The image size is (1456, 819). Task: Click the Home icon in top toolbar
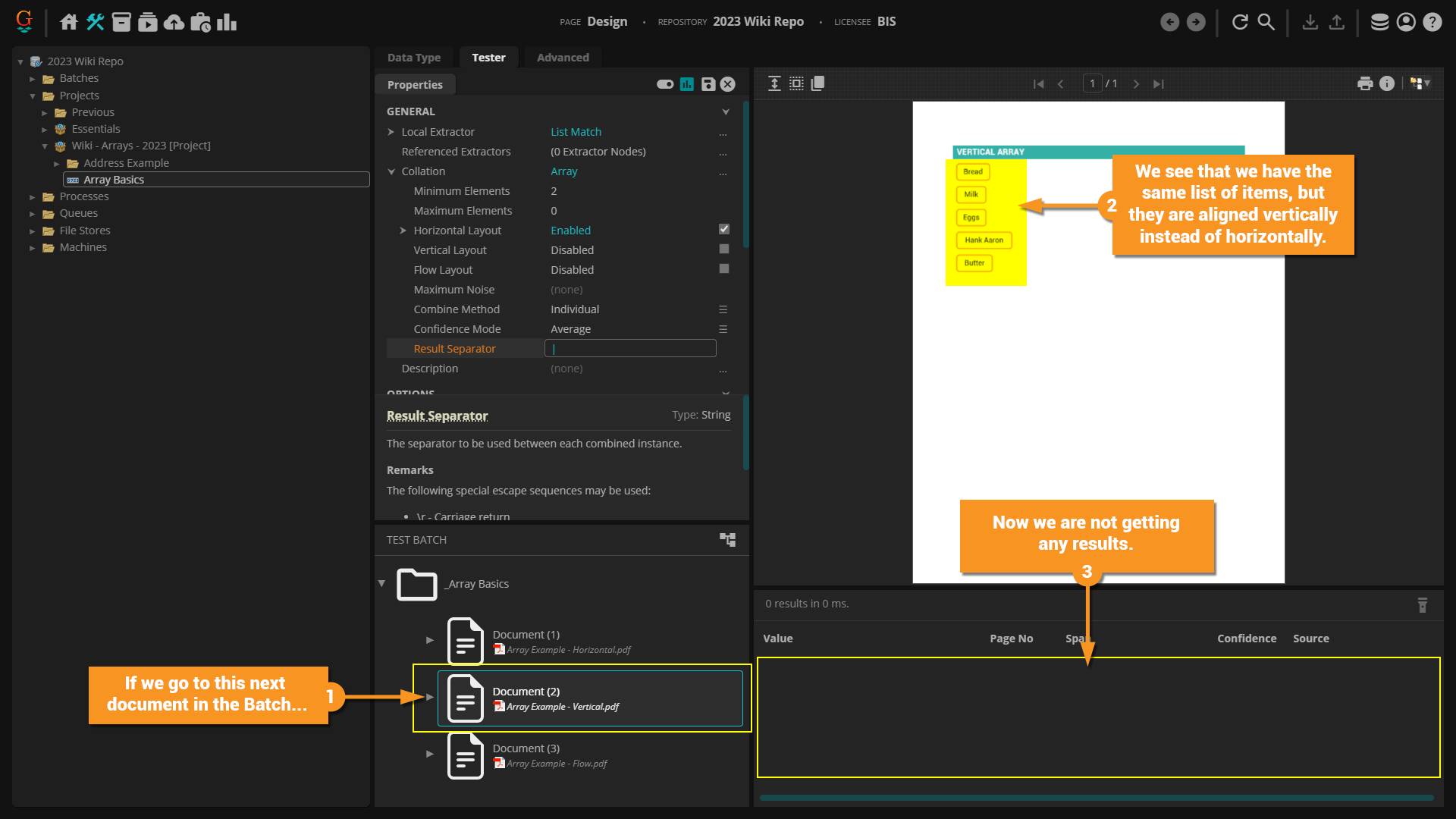click(x=69, y=22)
